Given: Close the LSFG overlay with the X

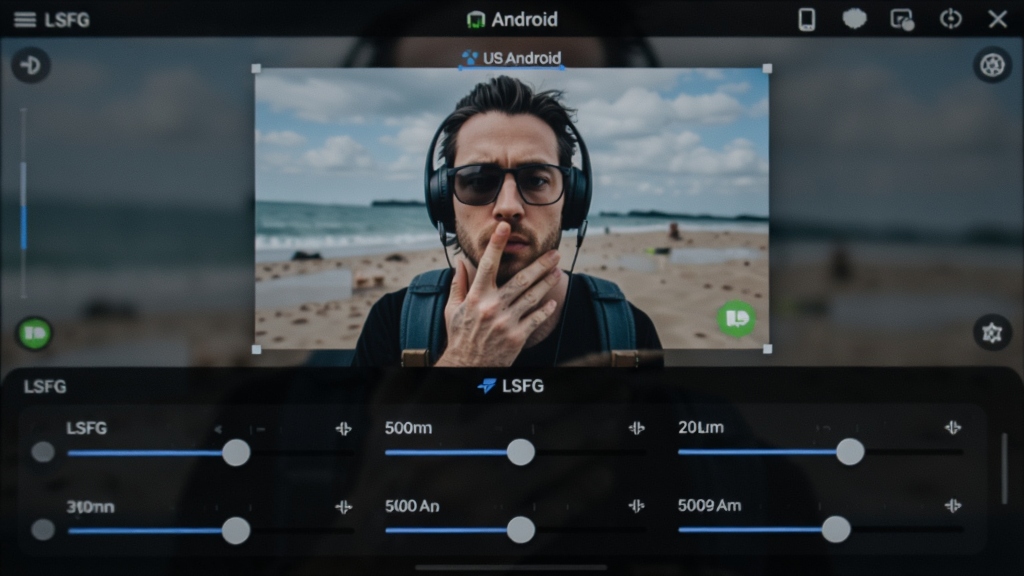Looking at the screenshot, I should pyautogui.click(x=997, y=19).
